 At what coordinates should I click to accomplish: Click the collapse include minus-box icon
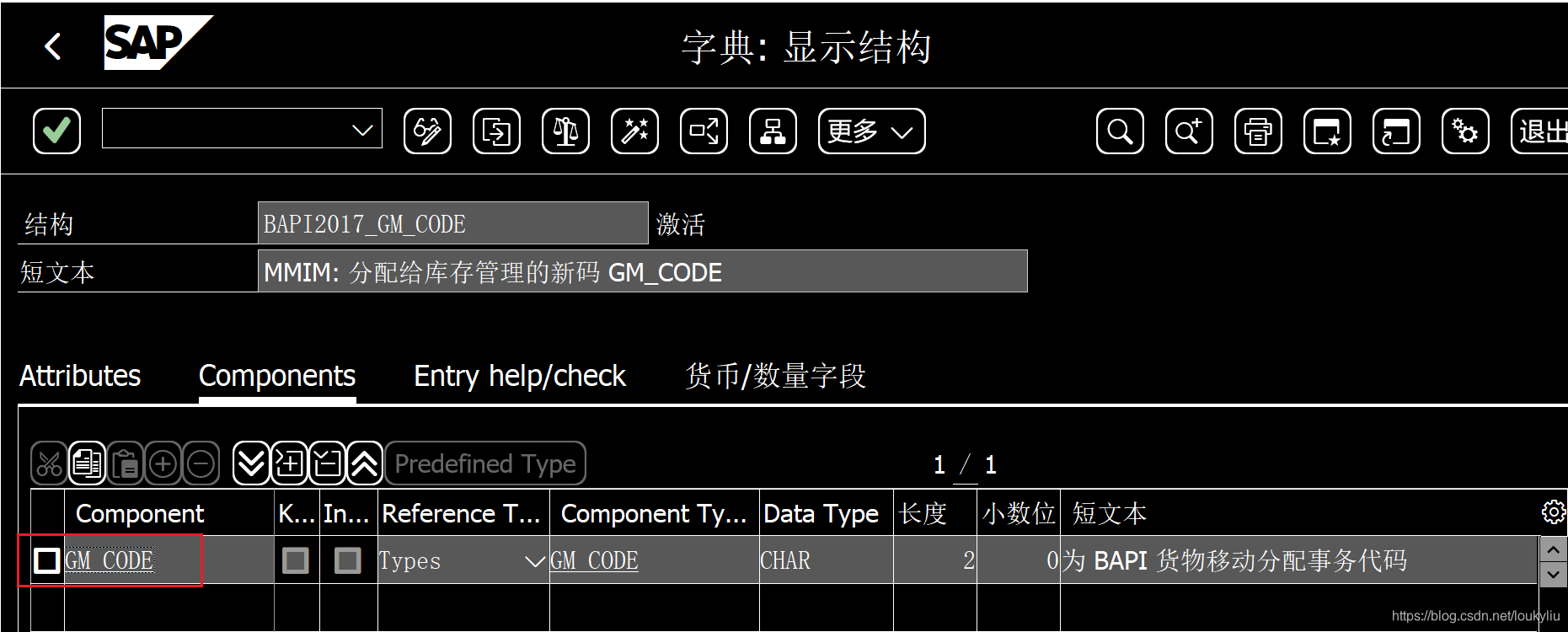coord(327,463)
